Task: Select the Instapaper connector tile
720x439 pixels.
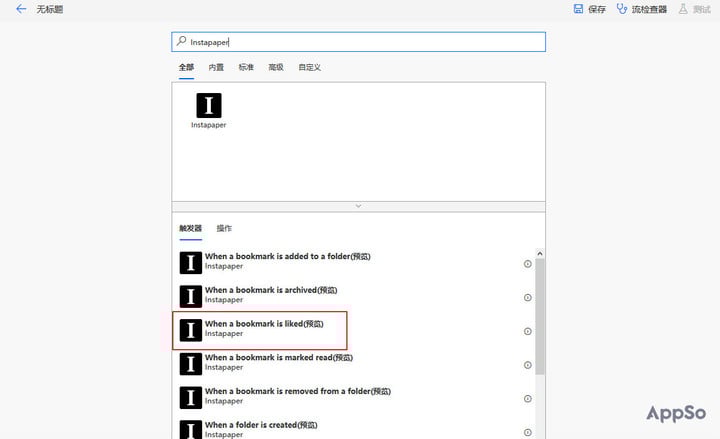Action: (x=209, y=111)
